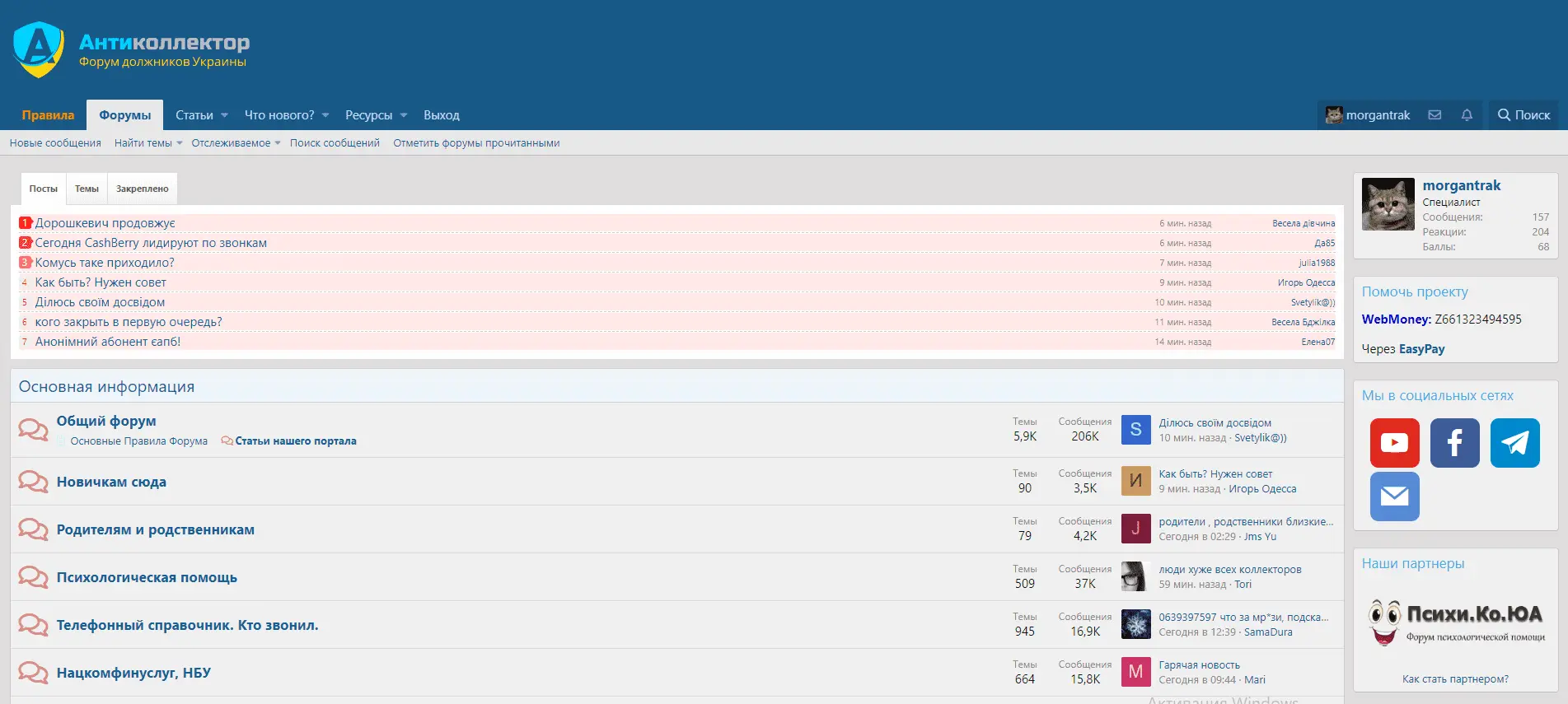Open the Поиск search button

pyautogui.click(x=1524, y=115)
